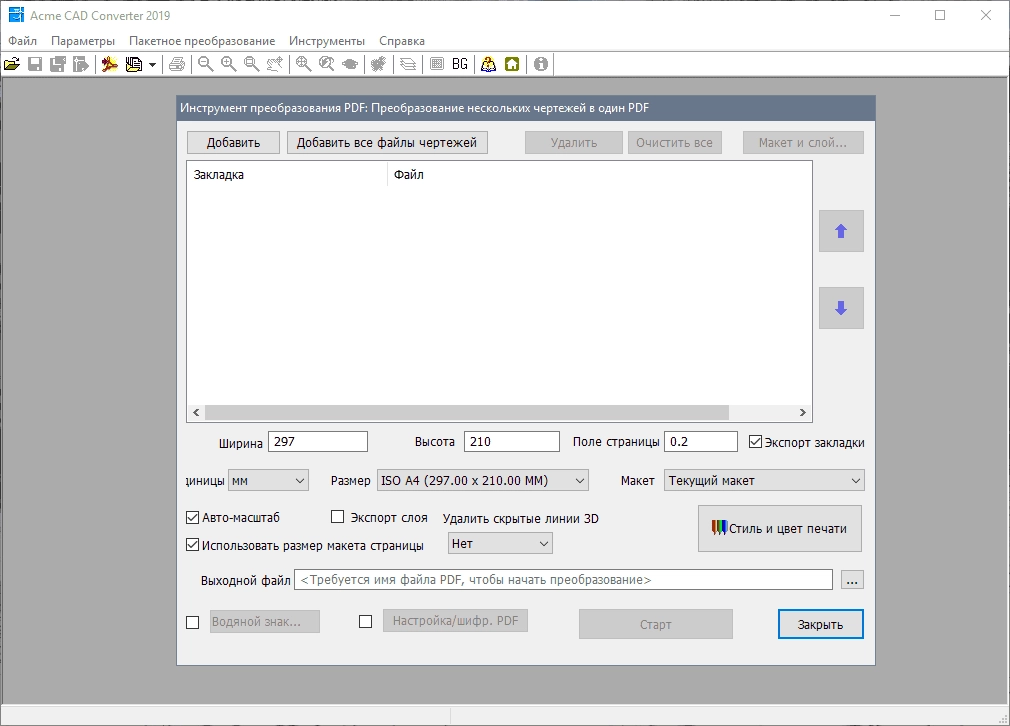Viewport: 1010px width, 726px height.
Task: Click the Поле страницы input field
Action: pos(701,442)
